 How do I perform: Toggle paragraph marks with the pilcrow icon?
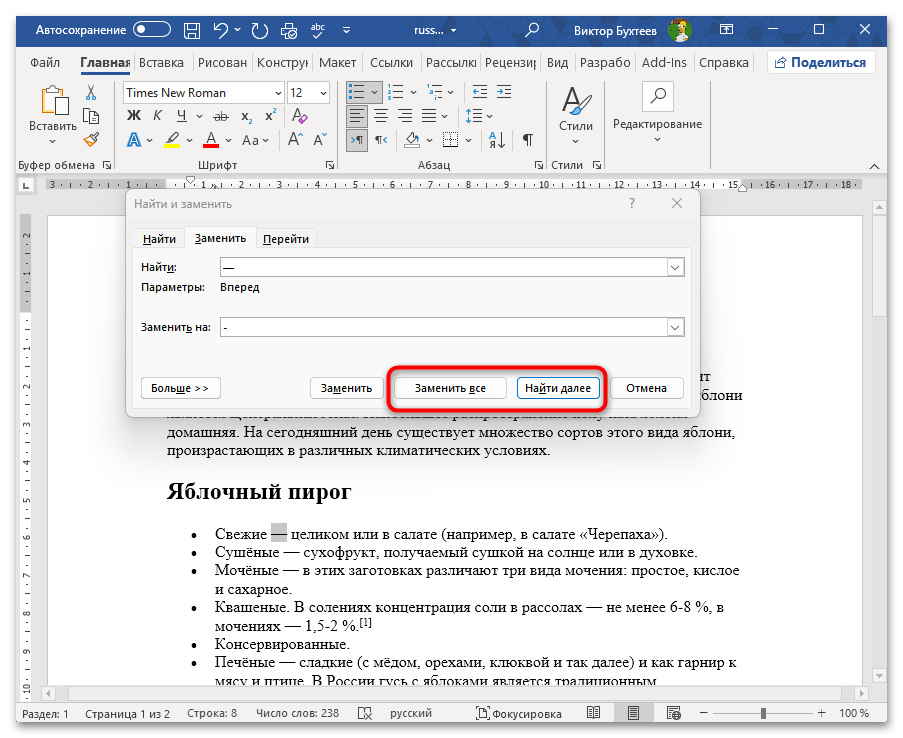click(527, 140)
